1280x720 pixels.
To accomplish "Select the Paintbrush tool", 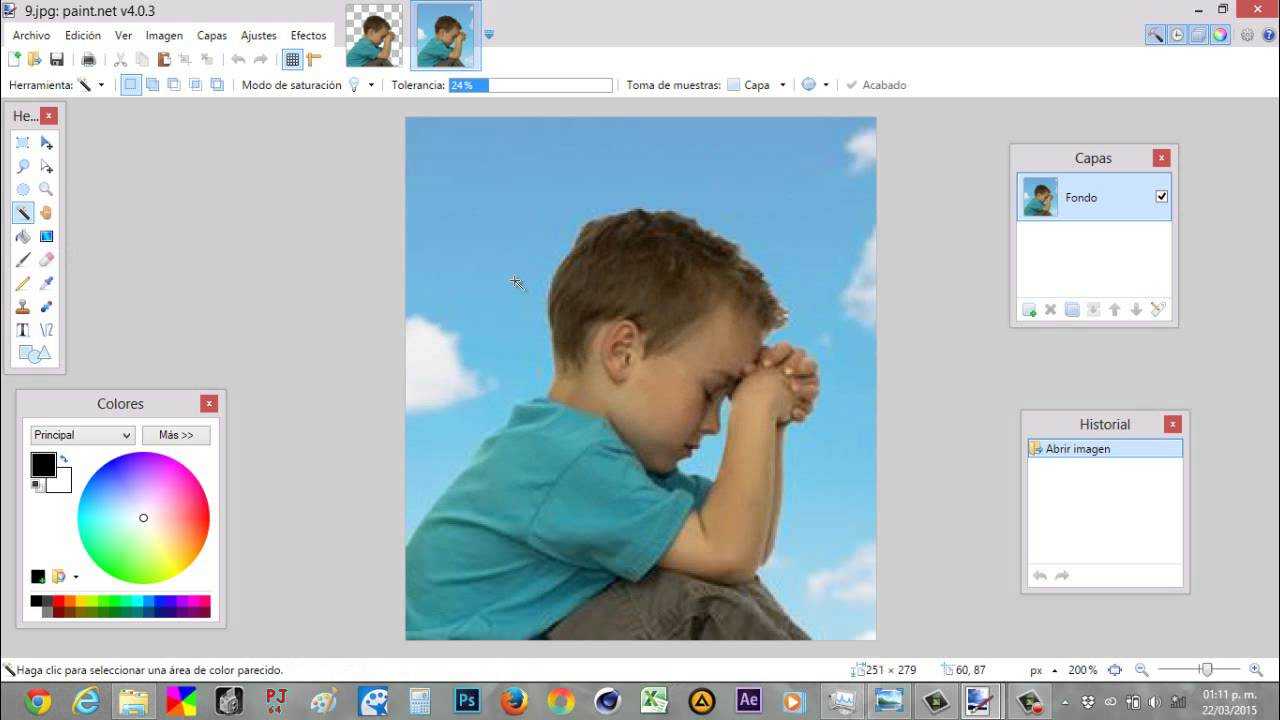I will [22, 260].
